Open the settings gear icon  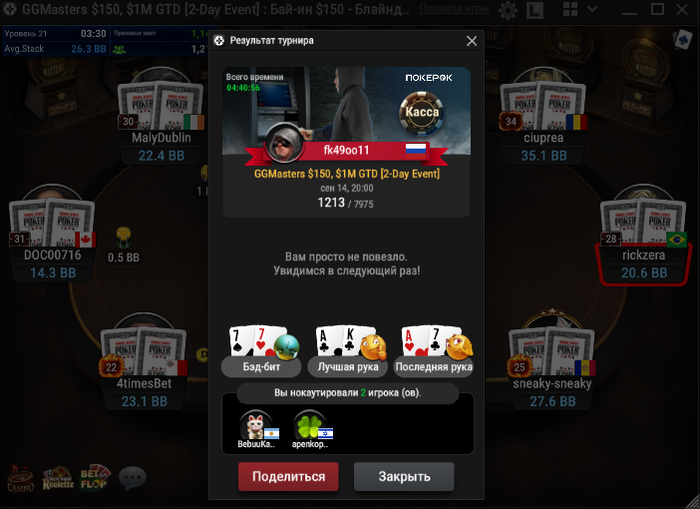[x=508, y=10]
